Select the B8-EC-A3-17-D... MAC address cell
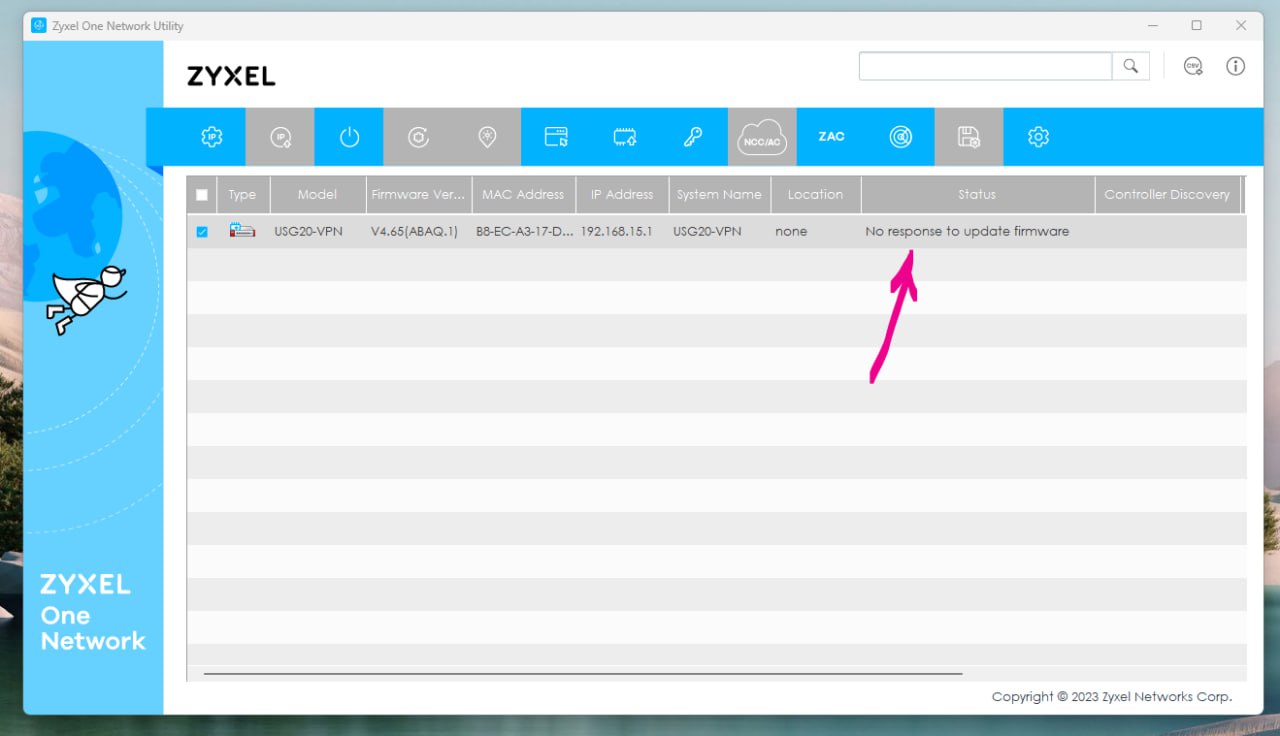 (x=525, y=231)
